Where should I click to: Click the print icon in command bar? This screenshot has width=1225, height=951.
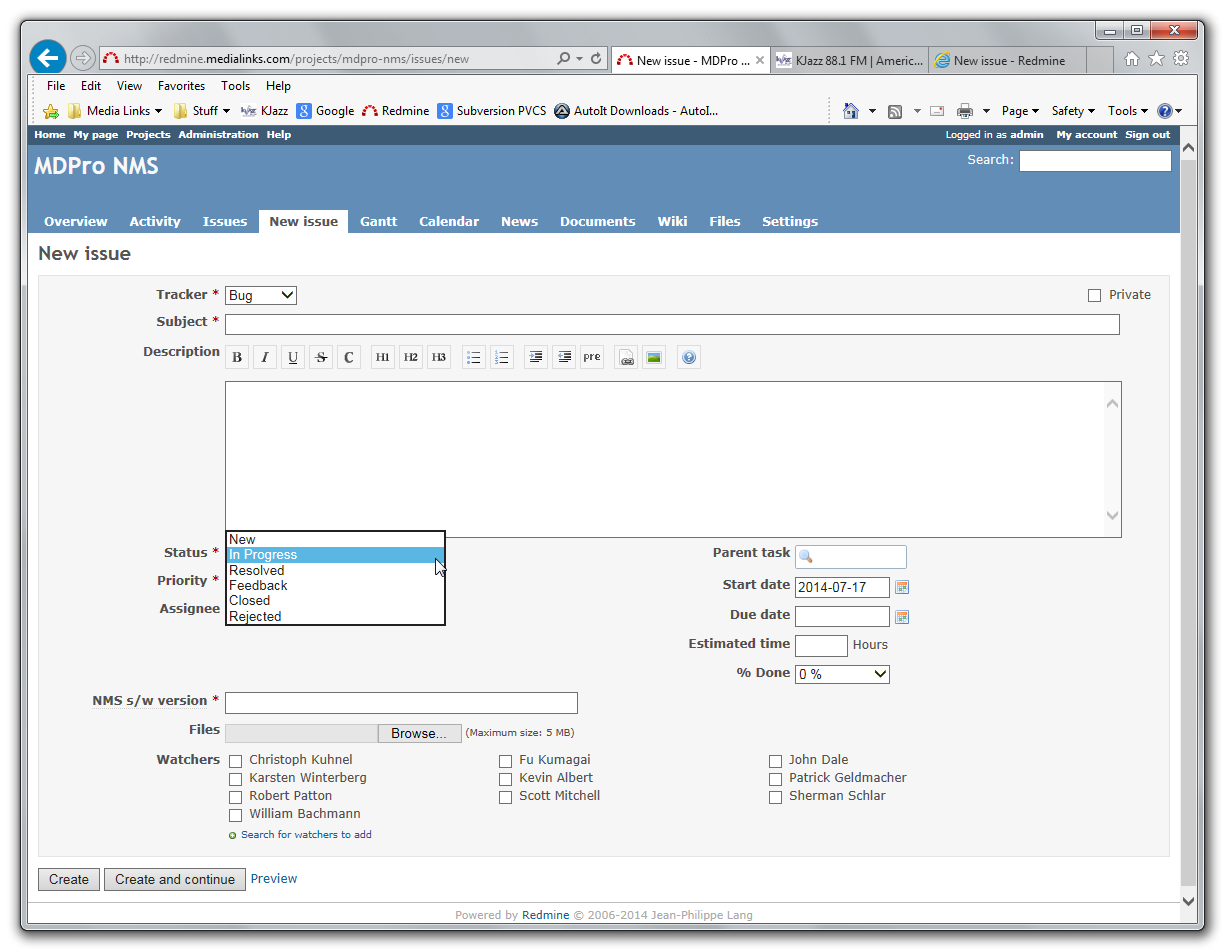click(965, 111)
